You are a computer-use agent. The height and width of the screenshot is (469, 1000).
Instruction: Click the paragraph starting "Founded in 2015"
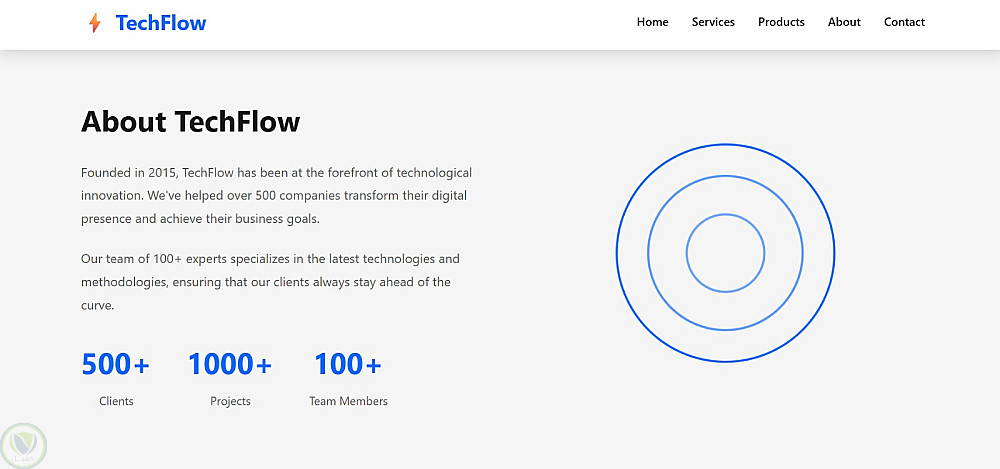[x=277, y=196]
